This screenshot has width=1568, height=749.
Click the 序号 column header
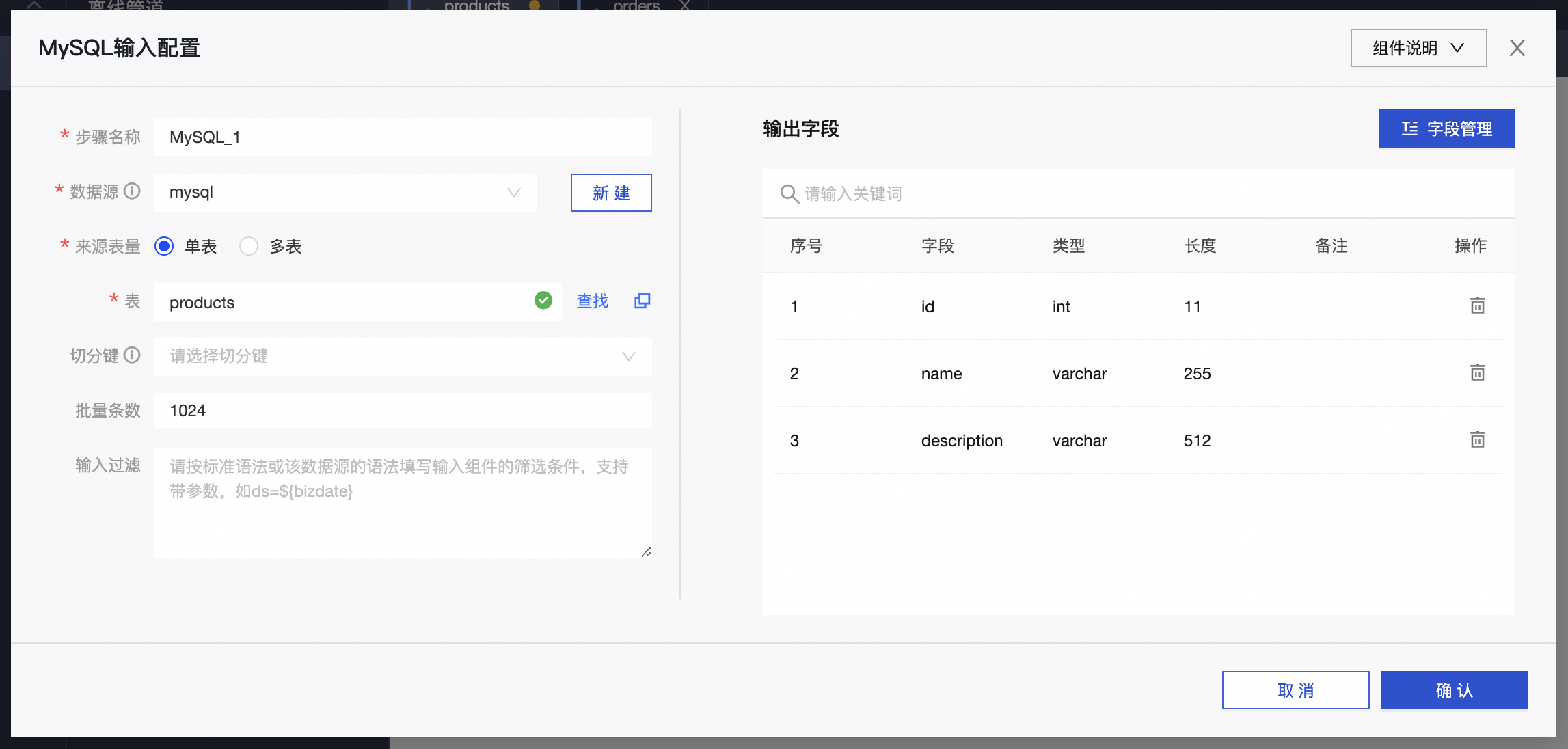pos(806,246)
